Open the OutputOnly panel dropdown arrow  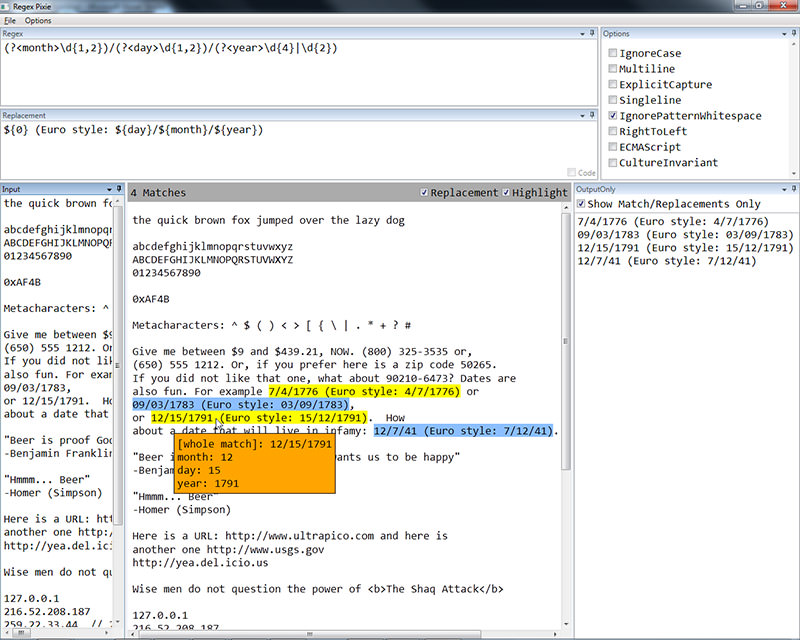[x=785, y=190]
